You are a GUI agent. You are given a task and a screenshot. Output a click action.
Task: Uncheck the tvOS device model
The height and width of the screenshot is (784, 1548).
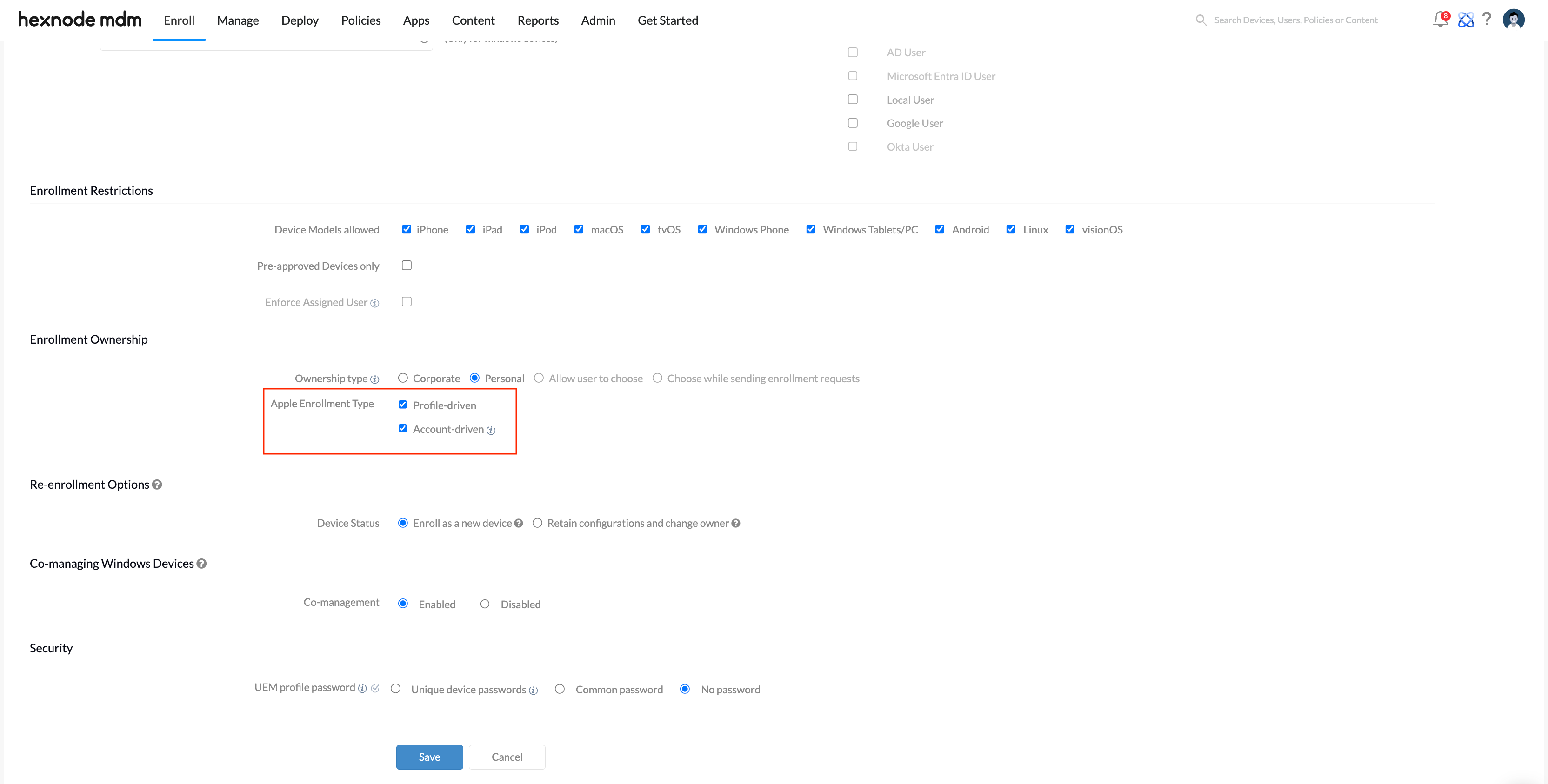(x=646, y=229)
